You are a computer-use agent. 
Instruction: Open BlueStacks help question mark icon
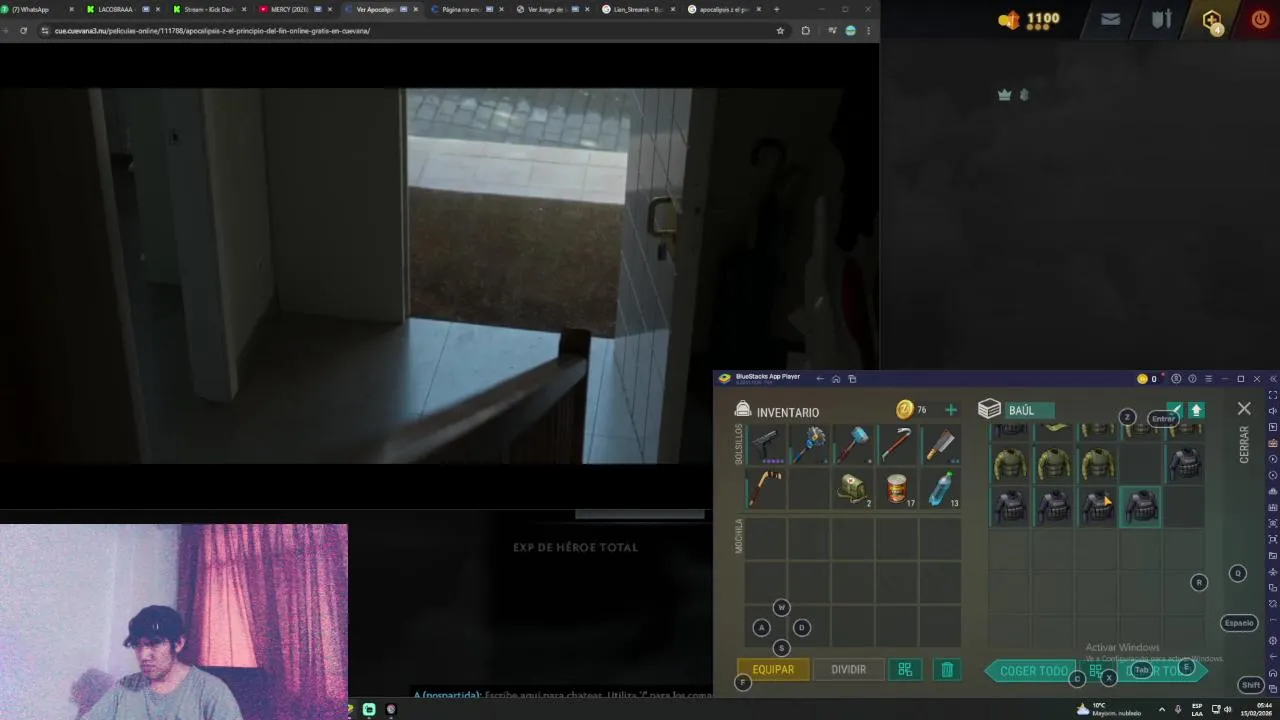1192,379
